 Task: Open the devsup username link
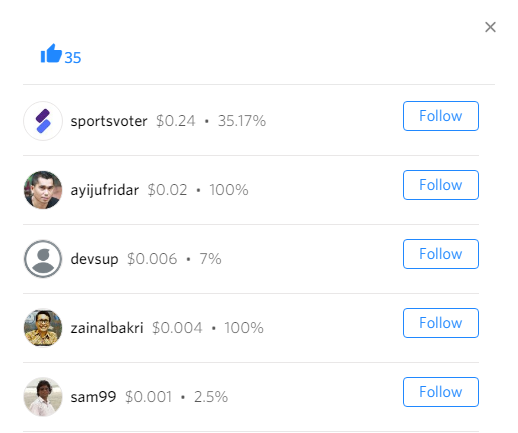tap(94, 259)
